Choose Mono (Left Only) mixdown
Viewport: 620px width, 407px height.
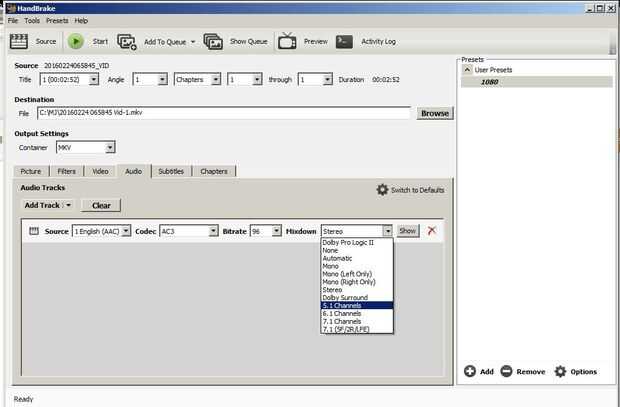pos(357,274)
